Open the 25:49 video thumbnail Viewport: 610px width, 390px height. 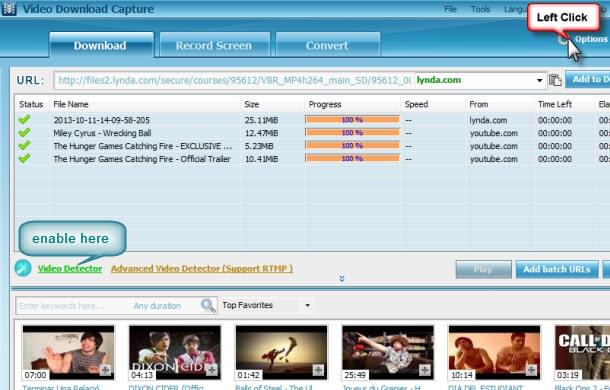click(x=388, y=353)
